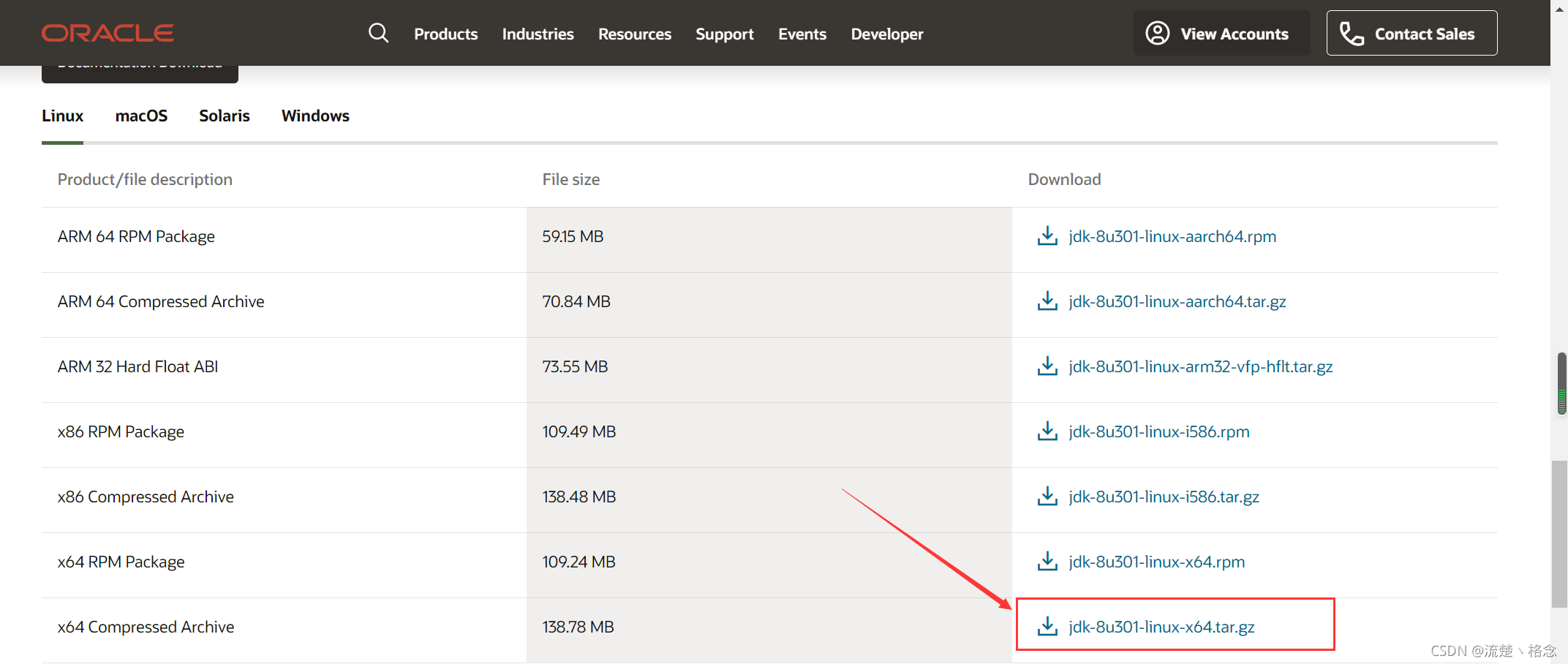The height and width of the screenshot is (664, 1568).
Task: Click download icon for jdk-8u301-linux-aarch64.rpm
Action: pos(1047,236)
